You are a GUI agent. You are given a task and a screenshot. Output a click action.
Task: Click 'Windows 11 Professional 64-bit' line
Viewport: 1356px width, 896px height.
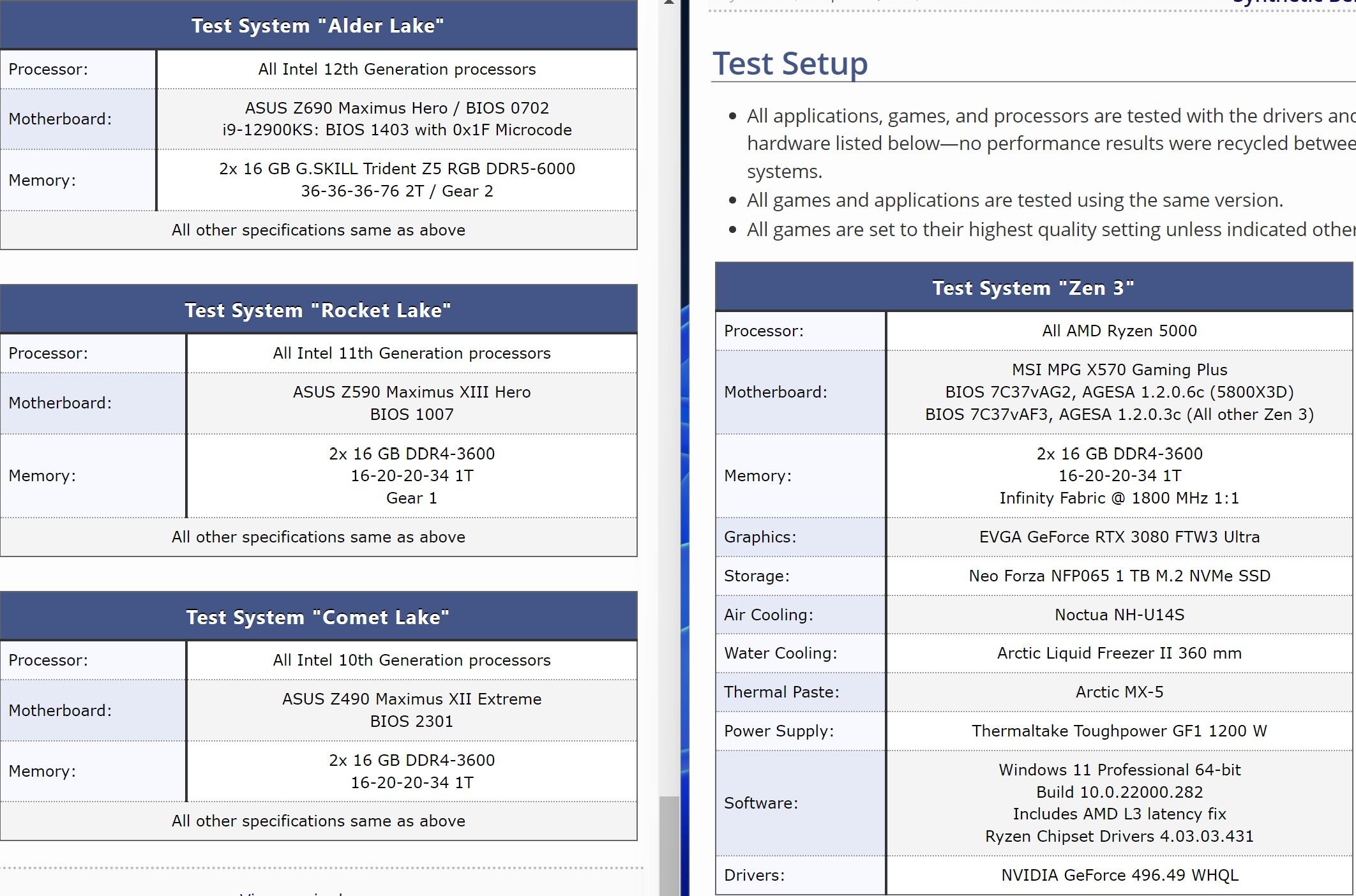[1120, 770]
